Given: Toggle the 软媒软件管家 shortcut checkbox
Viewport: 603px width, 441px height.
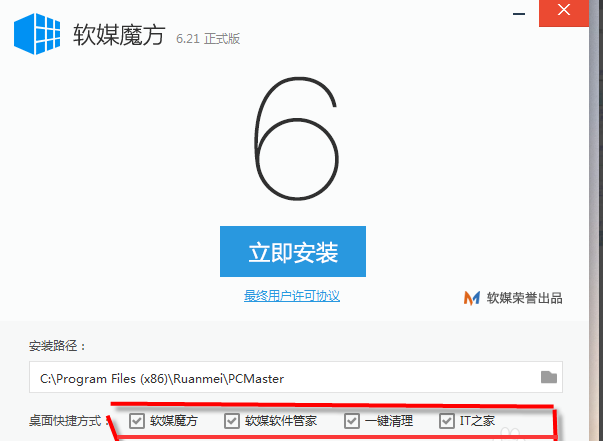Looking at the screenshot, I should click(x=232, y=421).
